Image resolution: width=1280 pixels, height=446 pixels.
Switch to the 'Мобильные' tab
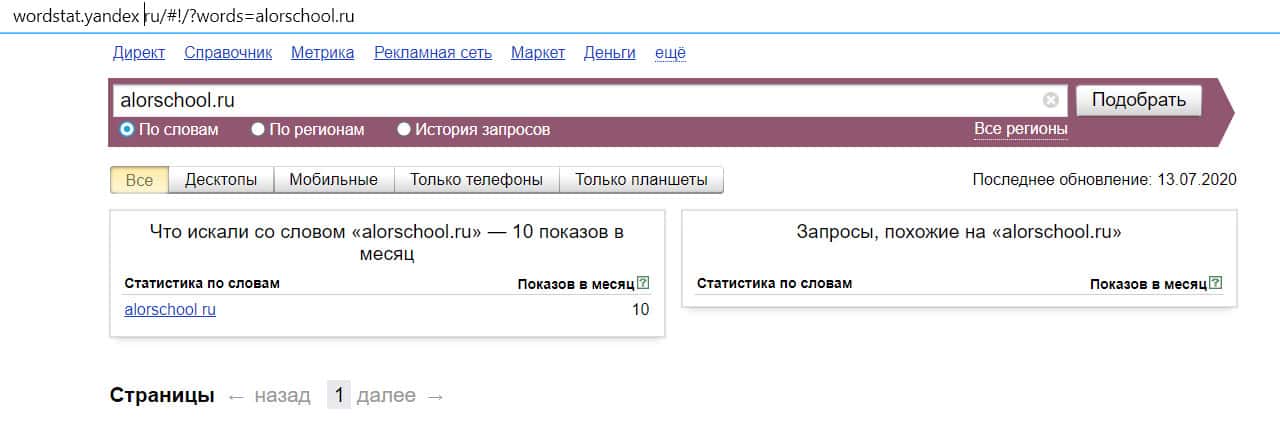coord(333,180)
